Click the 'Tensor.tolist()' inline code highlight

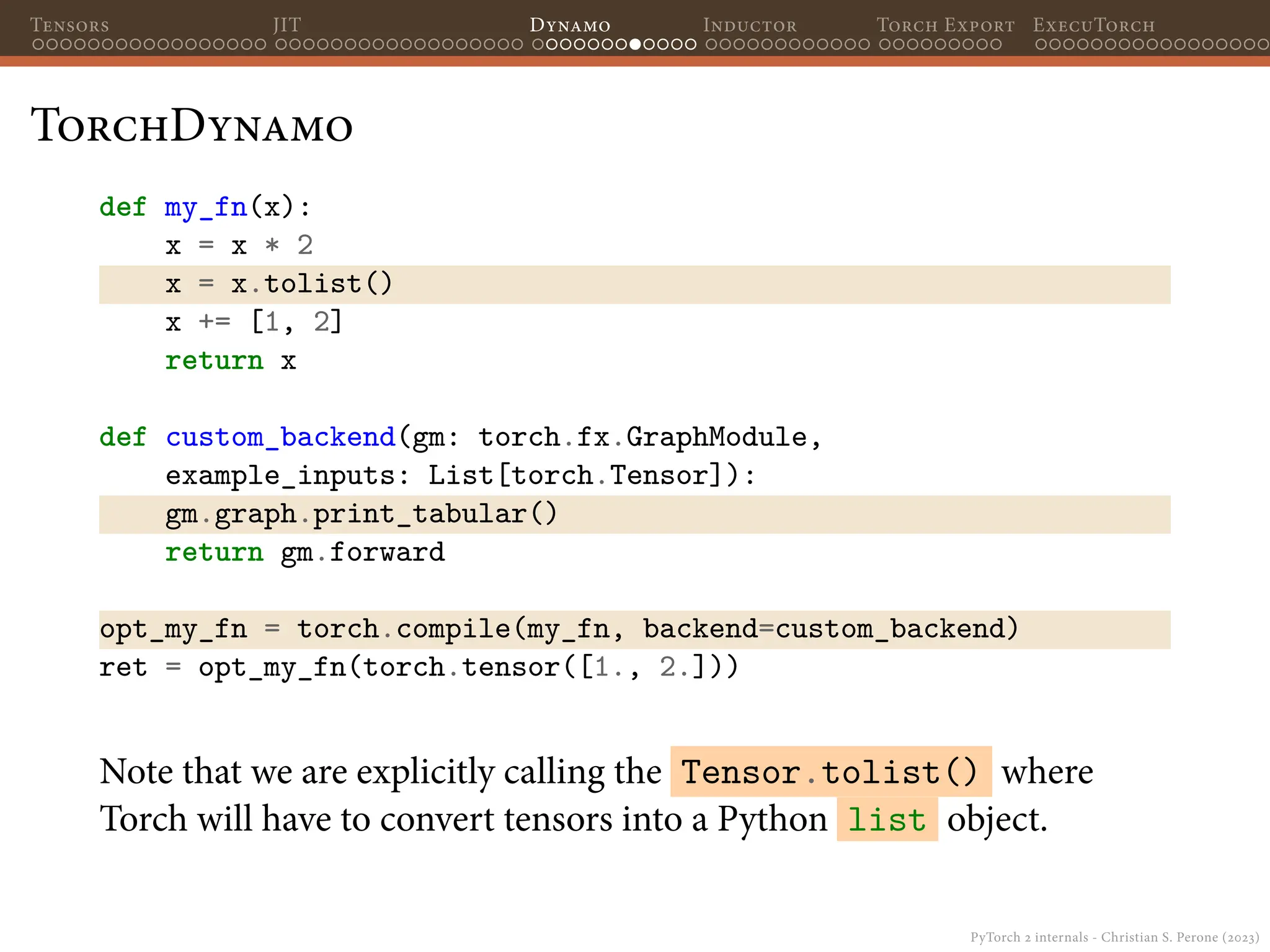(x=831, y=772)
